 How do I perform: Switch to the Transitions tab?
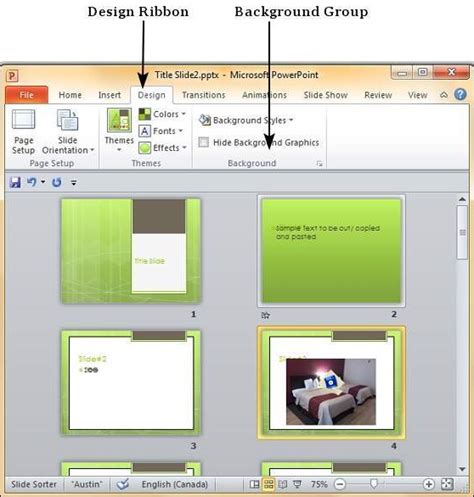tap(204, 95)
